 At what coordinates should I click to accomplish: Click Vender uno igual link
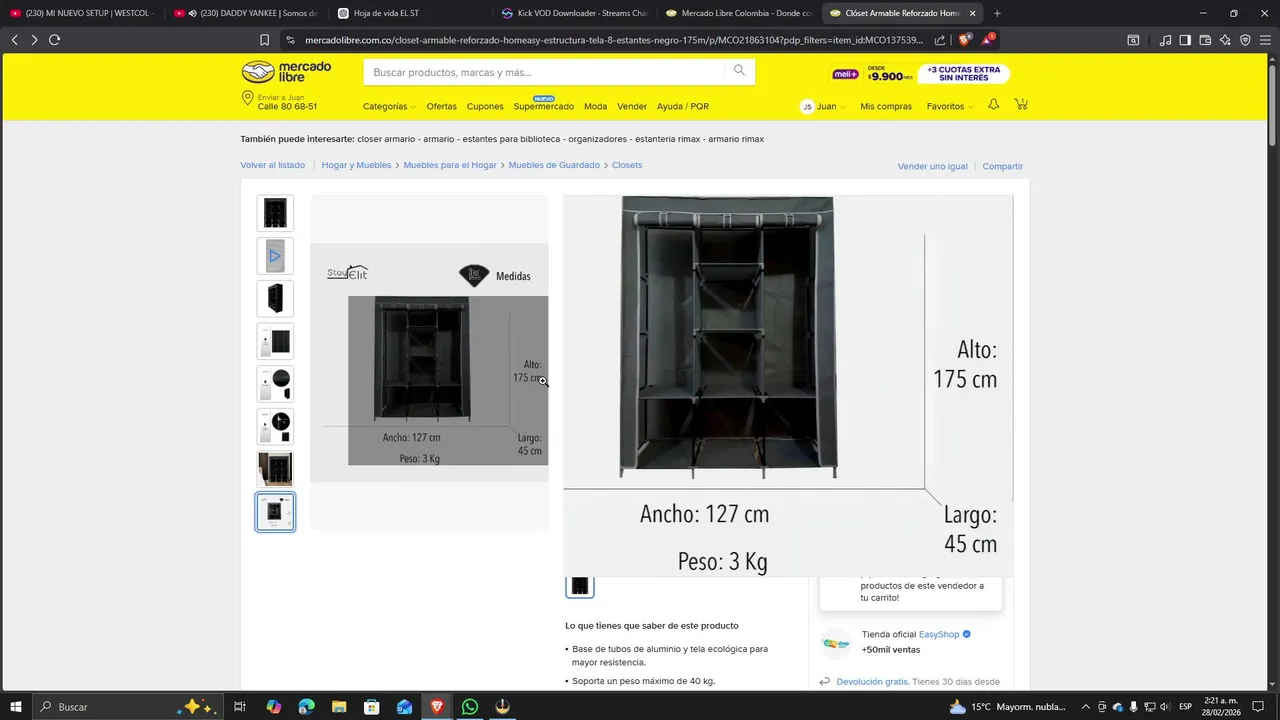(x=932, y=166)
